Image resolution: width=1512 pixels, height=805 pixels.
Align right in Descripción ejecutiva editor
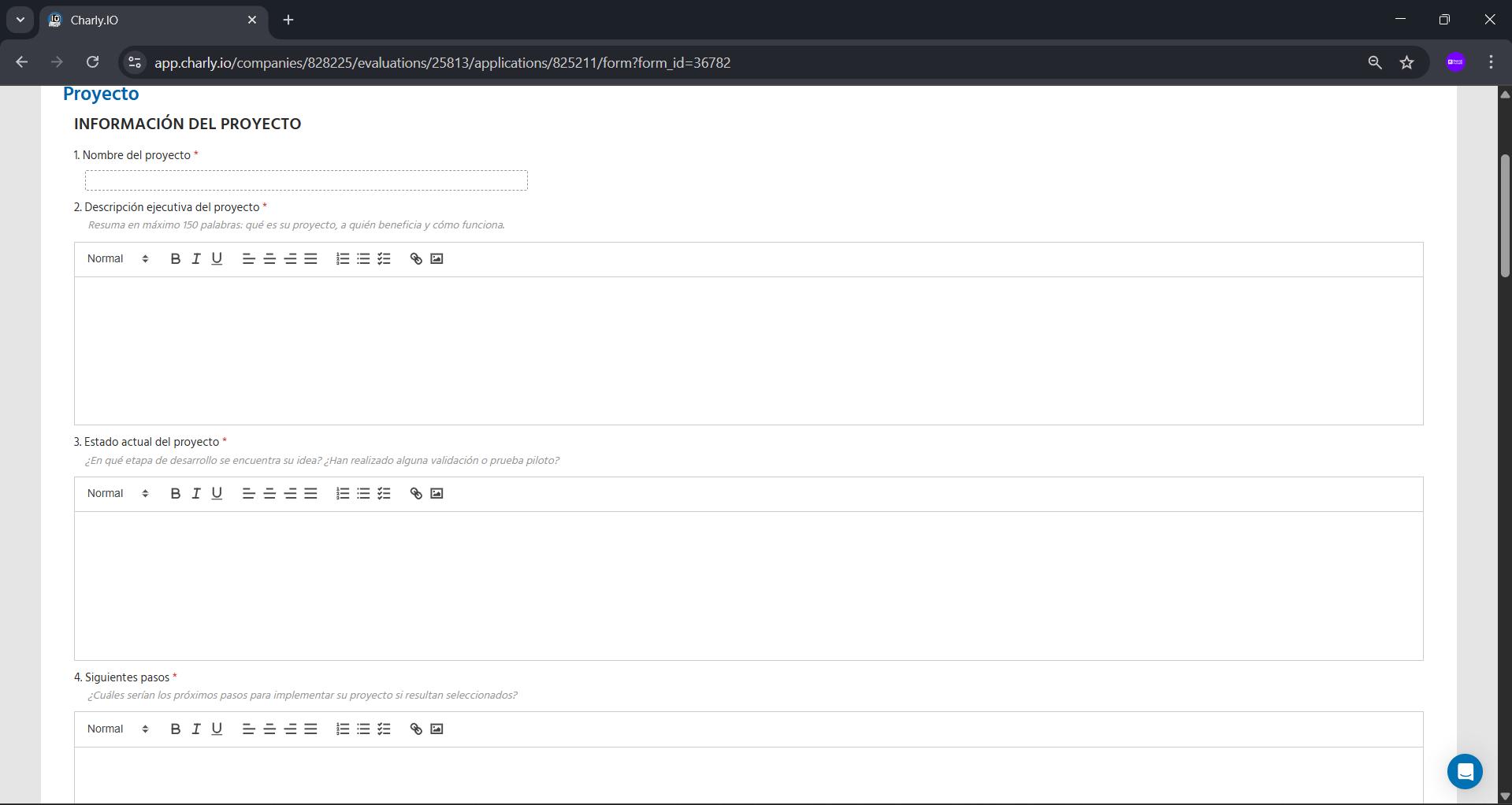(290, 258)
